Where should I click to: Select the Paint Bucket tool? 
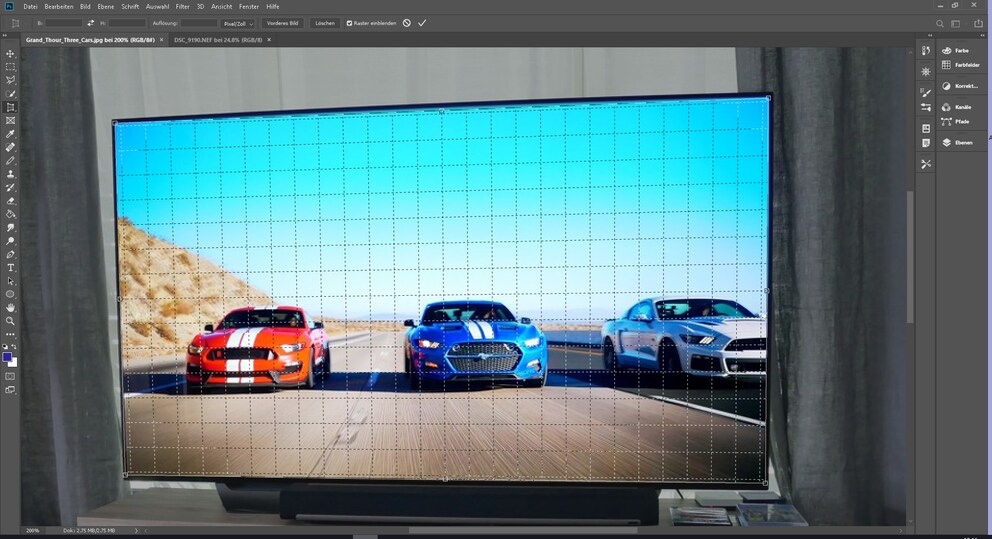click(x=10, y=214)
